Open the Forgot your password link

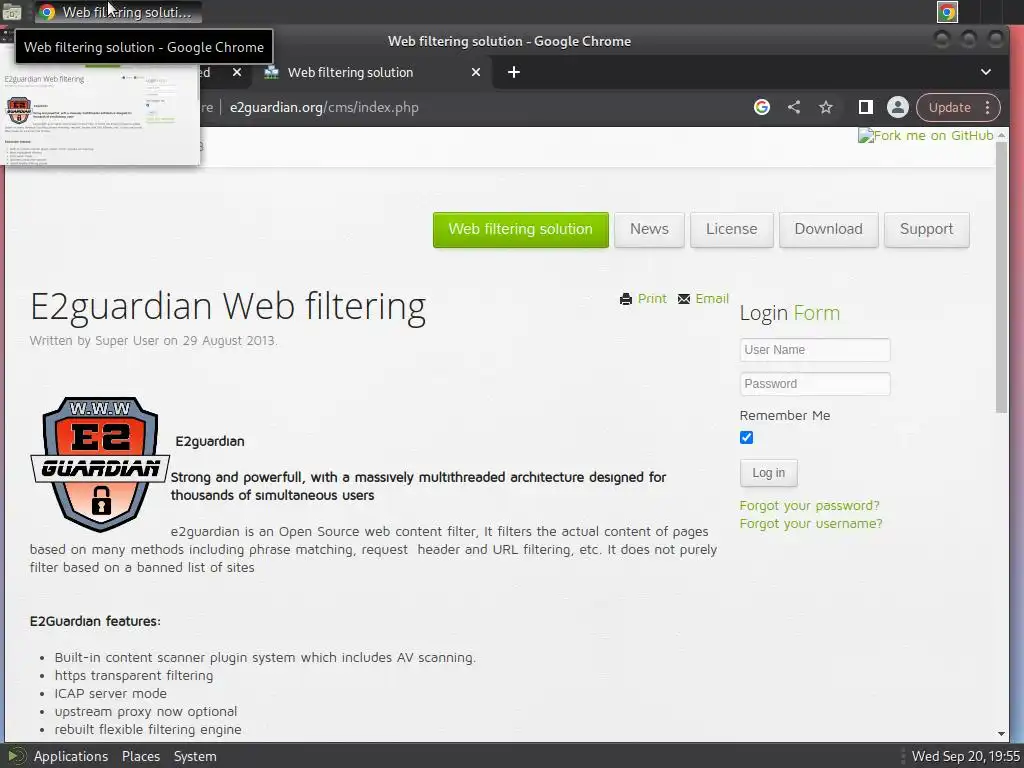tap(809, 505)
